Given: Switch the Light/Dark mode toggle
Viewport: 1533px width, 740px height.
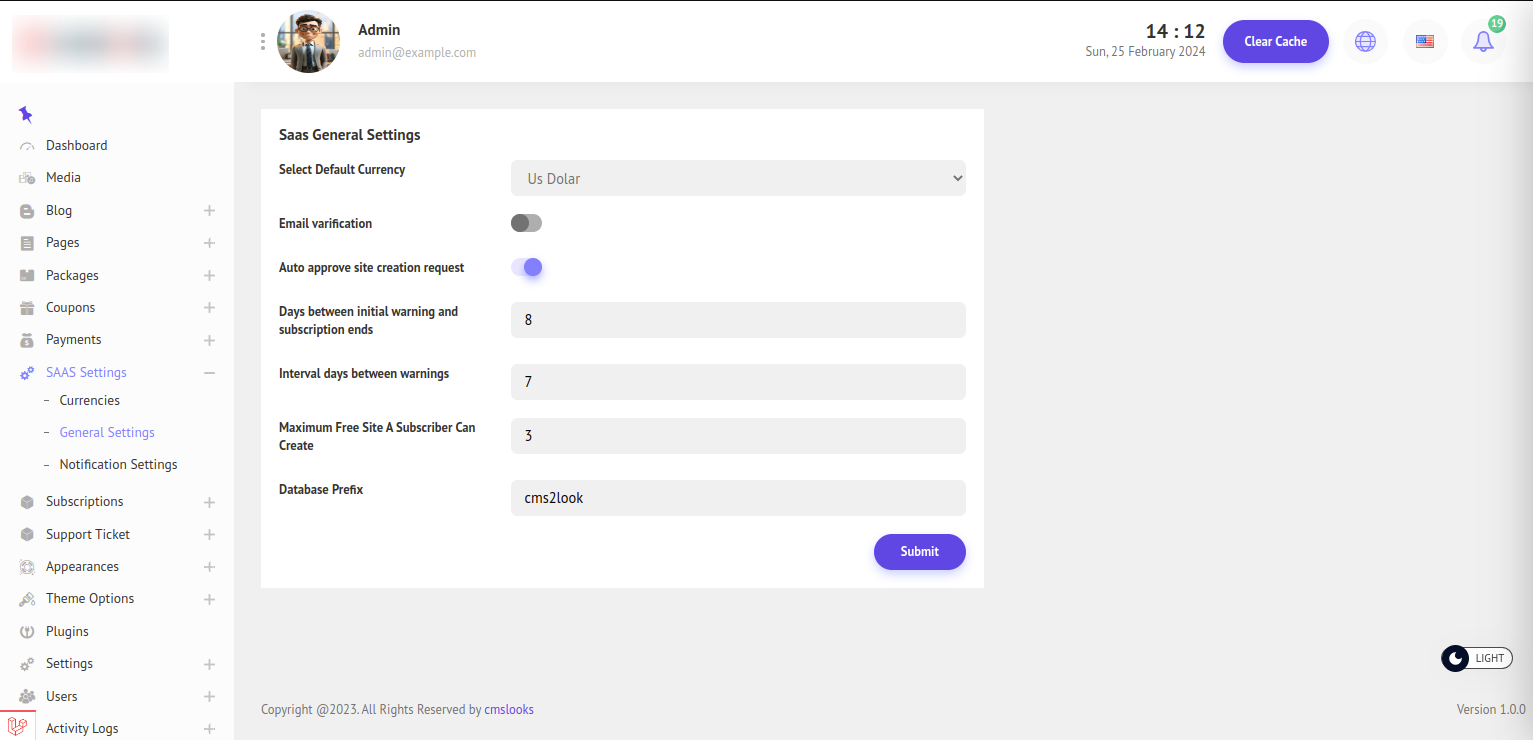Looking at the screenshot, I should coord(1476,658).
